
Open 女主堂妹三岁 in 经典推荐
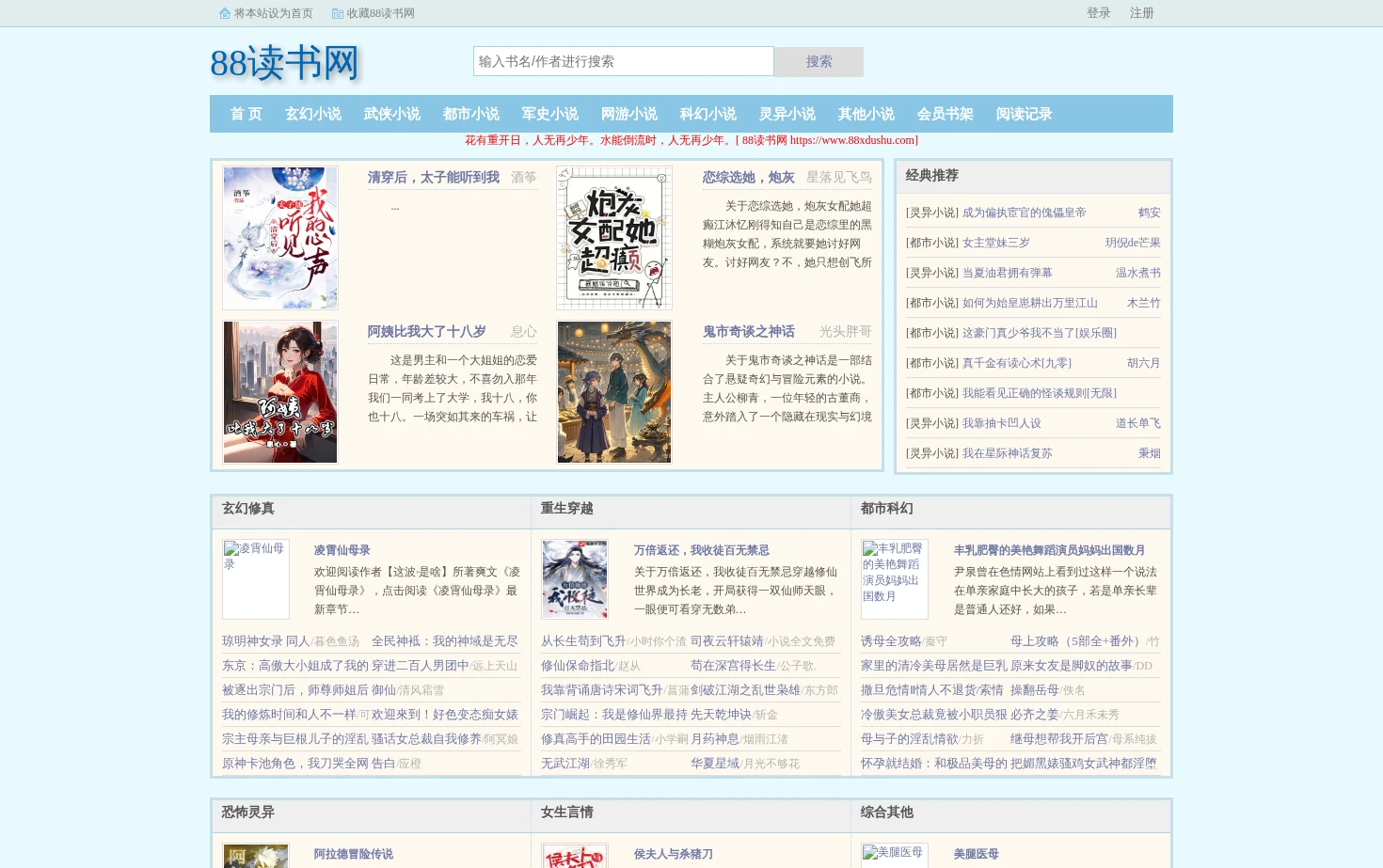click(x=996, y=243)
